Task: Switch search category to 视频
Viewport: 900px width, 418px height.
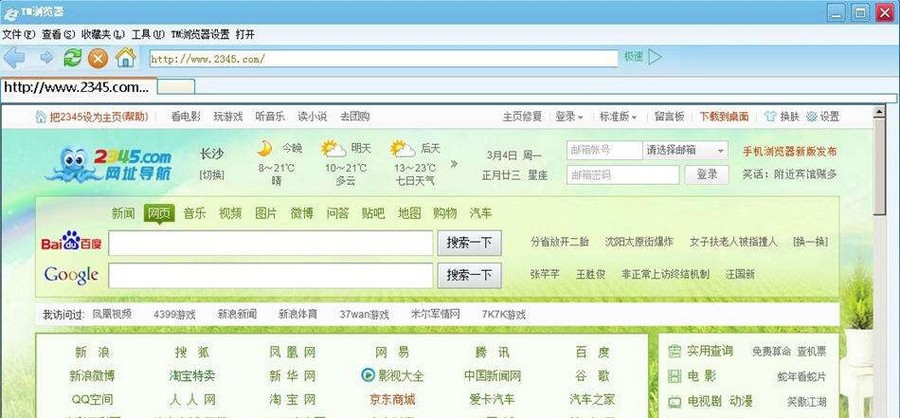Action: [230, 214]
